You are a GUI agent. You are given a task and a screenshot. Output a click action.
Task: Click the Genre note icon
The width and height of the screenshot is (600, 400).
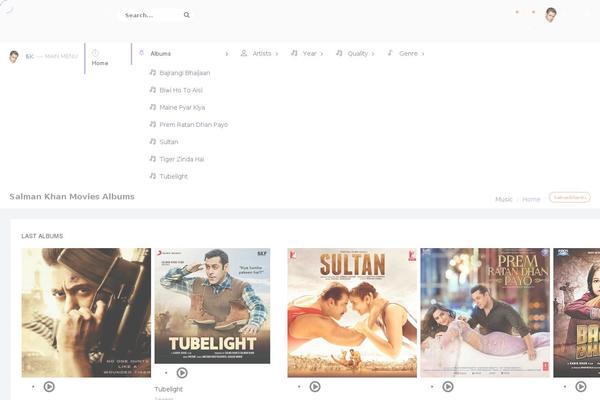tap(390, 53)
